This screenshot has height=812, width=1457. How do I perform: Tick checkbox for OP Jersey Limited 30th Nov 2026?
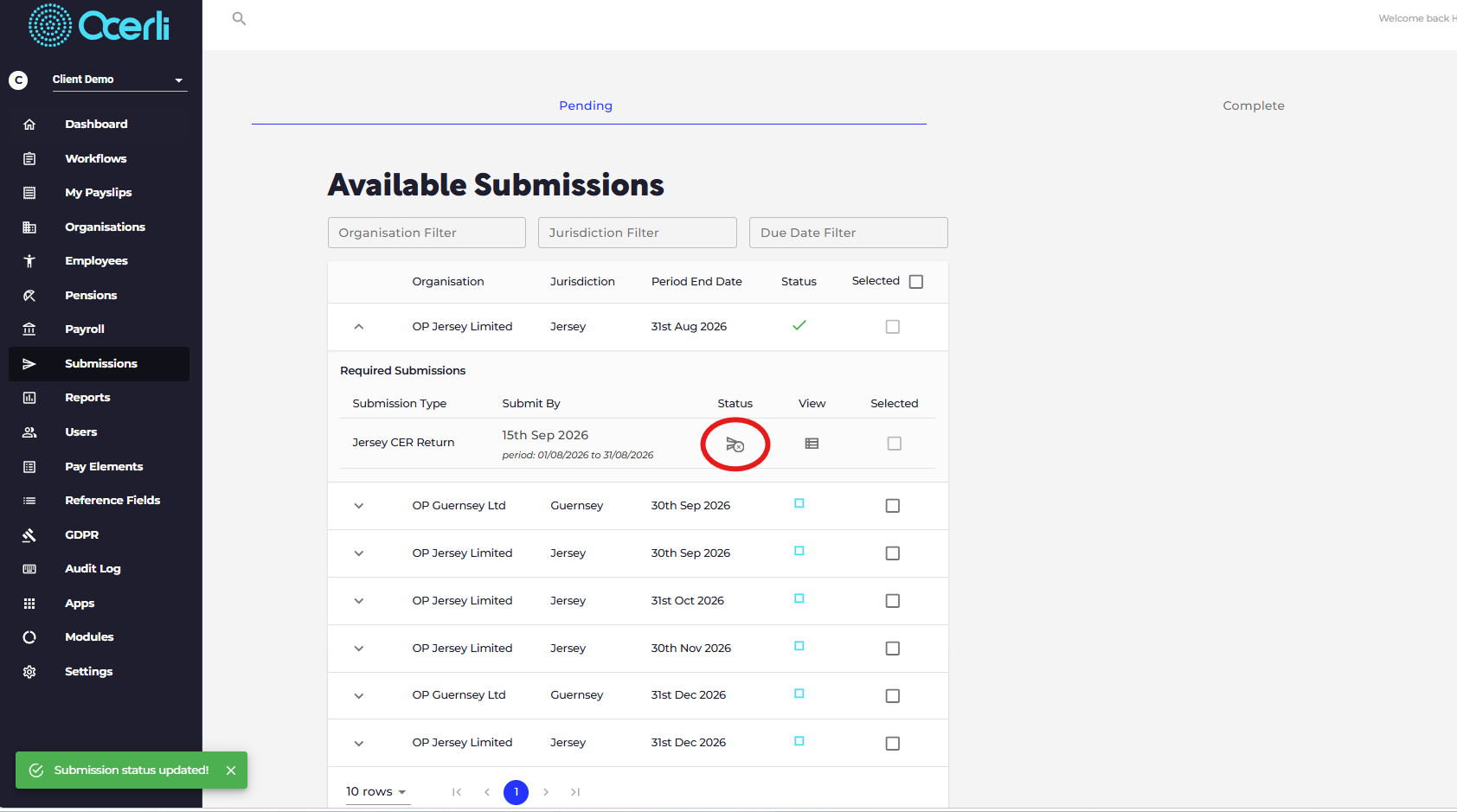click(893, 649)
